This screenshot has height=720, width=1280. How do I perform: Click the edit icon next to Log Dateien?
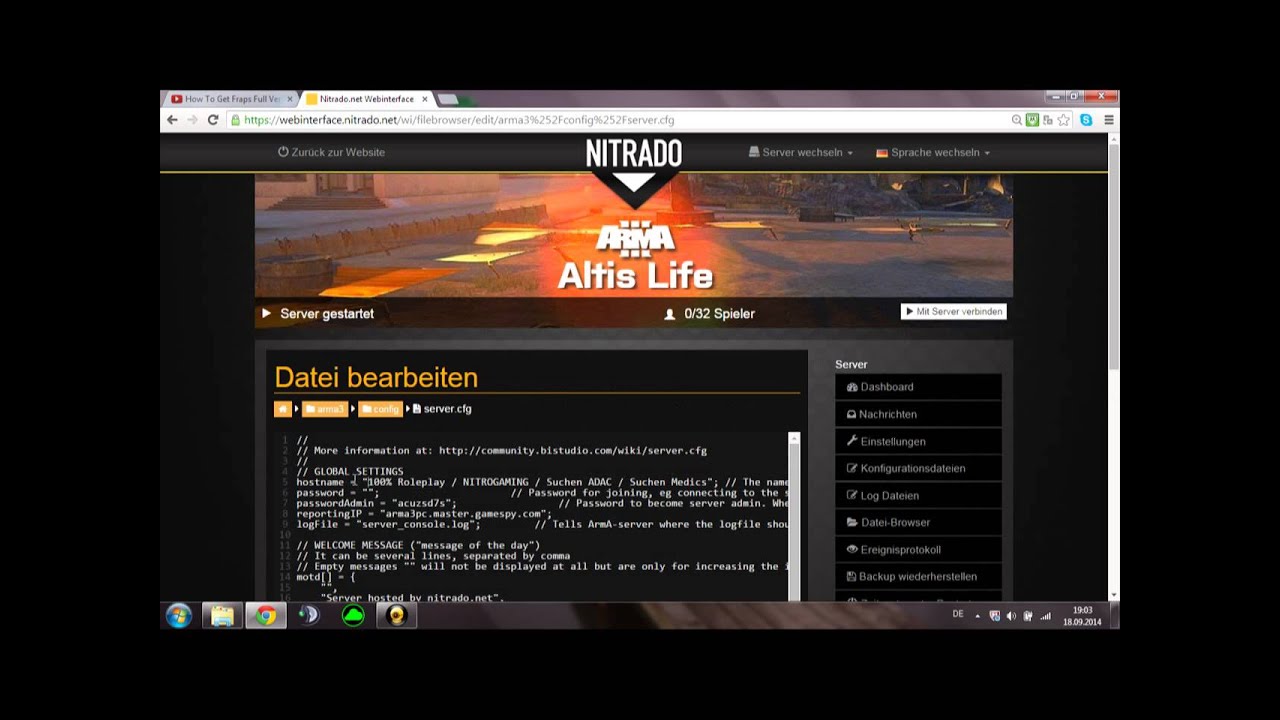(x=852, y=495)
